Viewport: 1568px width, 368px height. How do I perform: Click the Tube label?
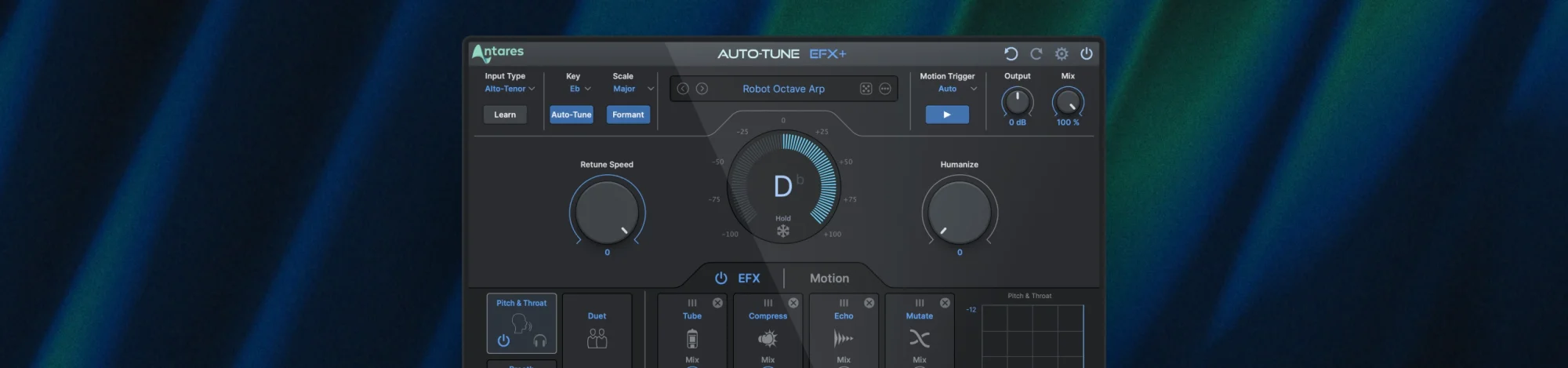pyautogui.click(x=692, y=316)
